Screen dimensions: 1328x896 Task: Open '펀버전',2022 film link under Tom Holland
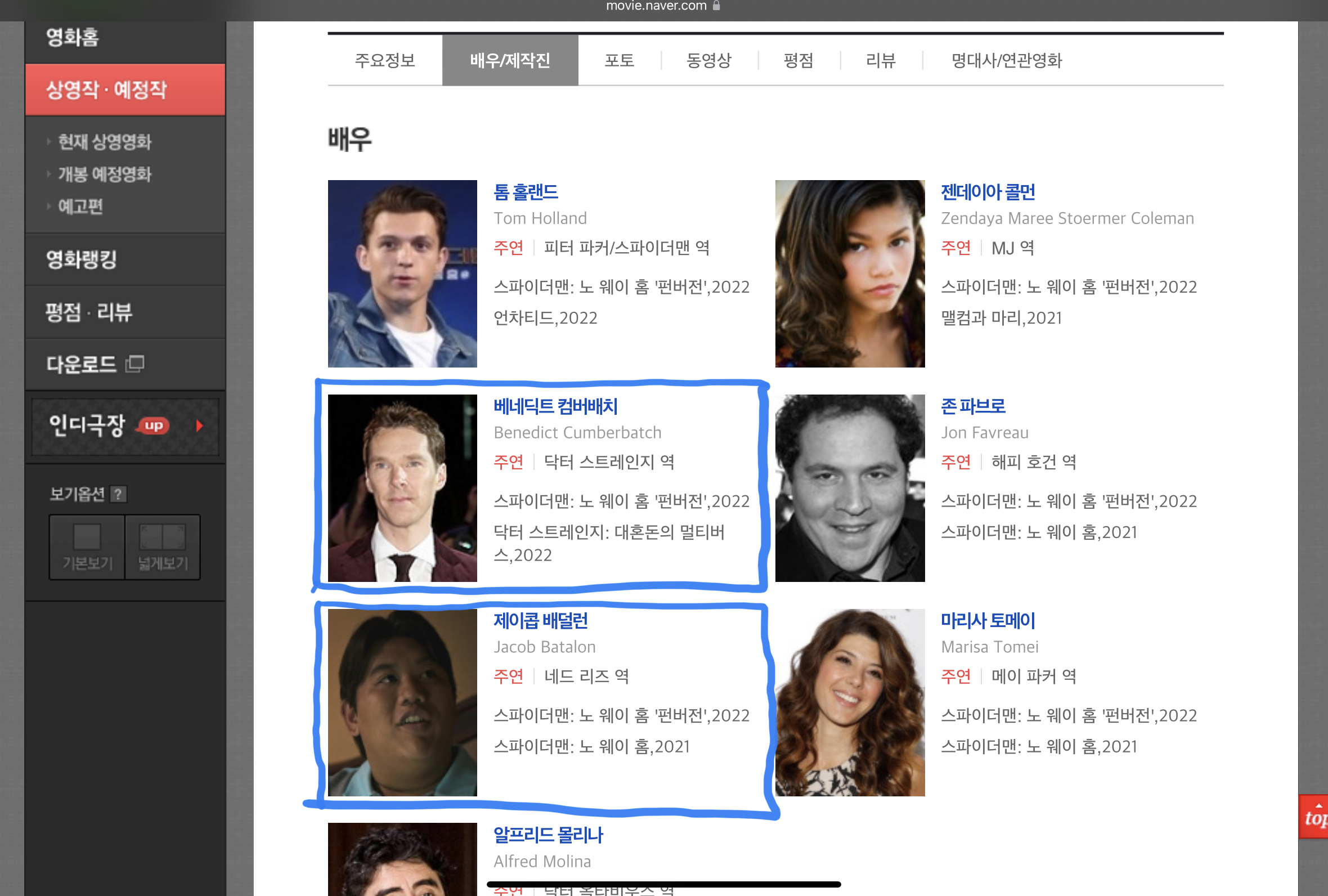[x=621, y=287]
